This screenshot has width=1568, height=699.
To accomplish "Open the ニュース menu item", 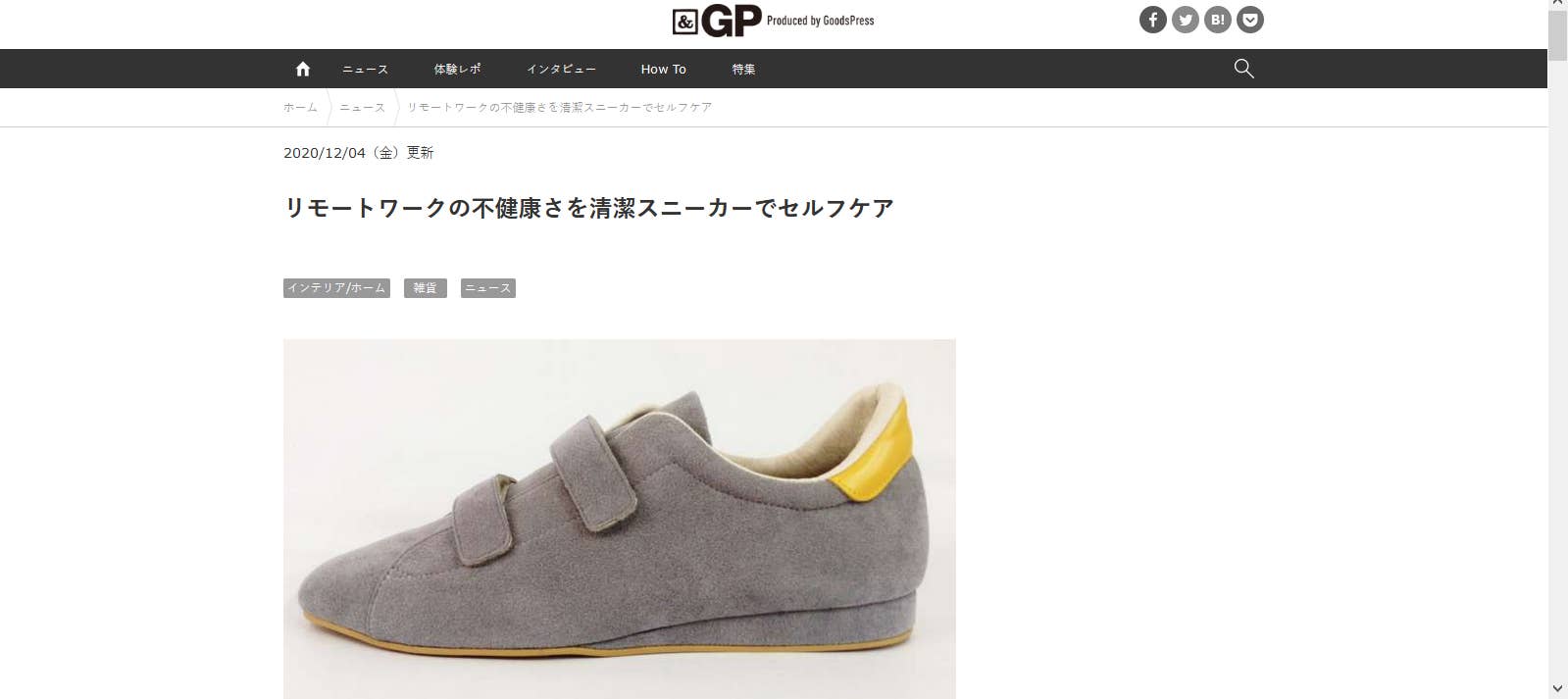I will pyautogui.click(x=365, y=69).
